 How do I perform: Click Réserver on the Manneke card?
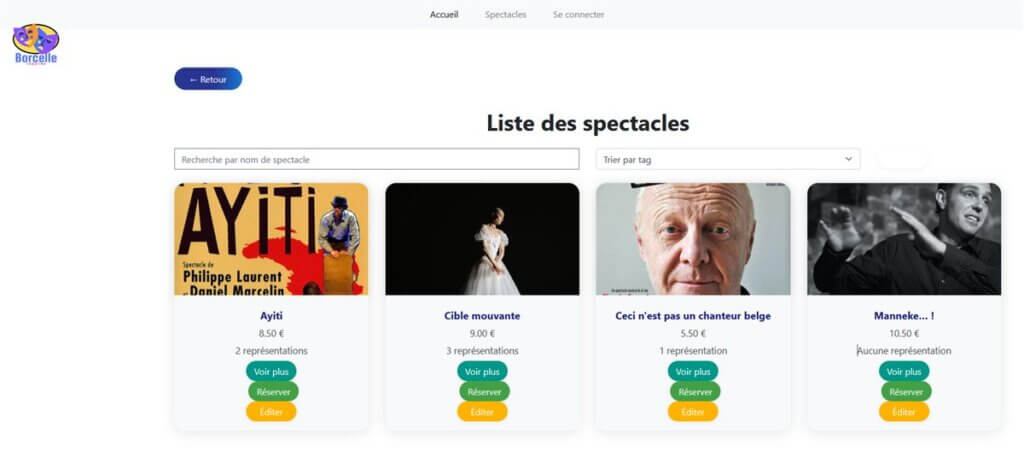click(906, 392)
